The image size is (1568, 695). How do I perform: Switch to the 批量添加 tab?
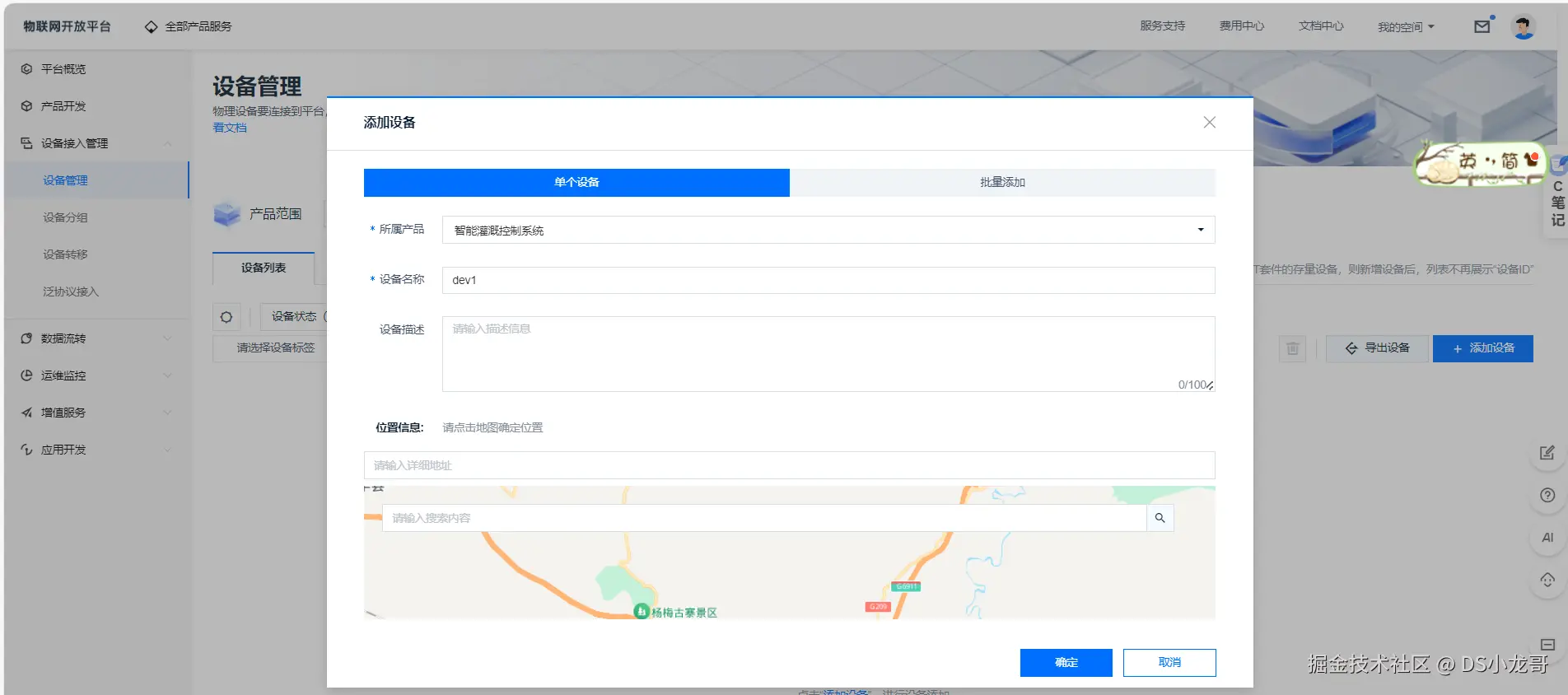(1002, 183)
